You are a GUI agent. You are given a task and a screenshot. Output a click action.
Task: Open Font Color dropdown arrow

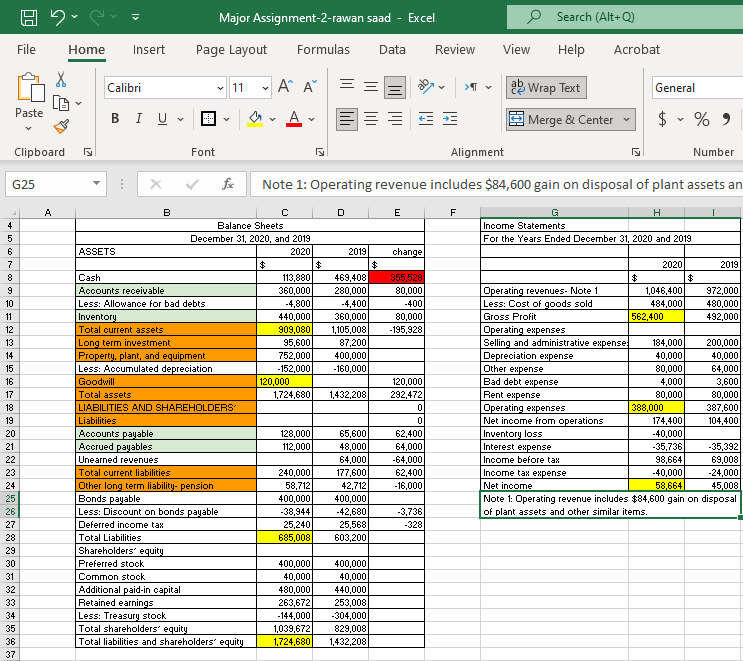311,119
